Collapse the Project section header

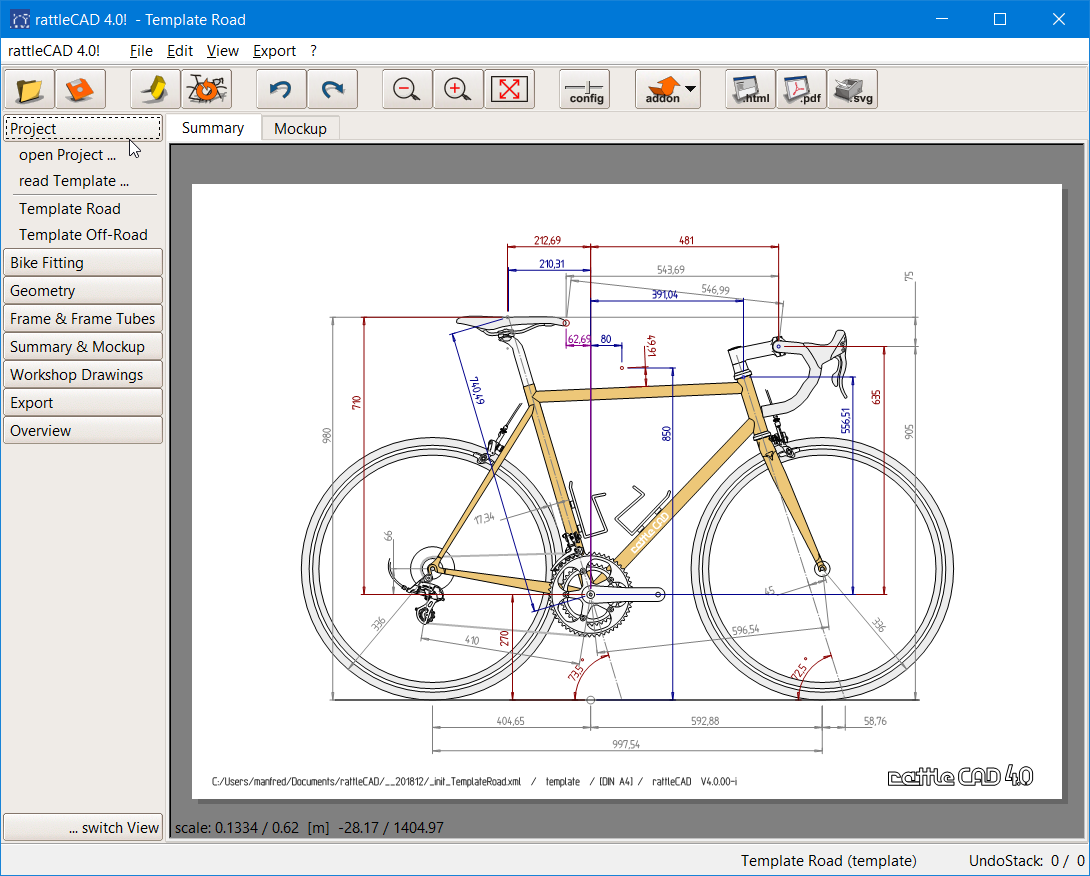tap(83, 129)
